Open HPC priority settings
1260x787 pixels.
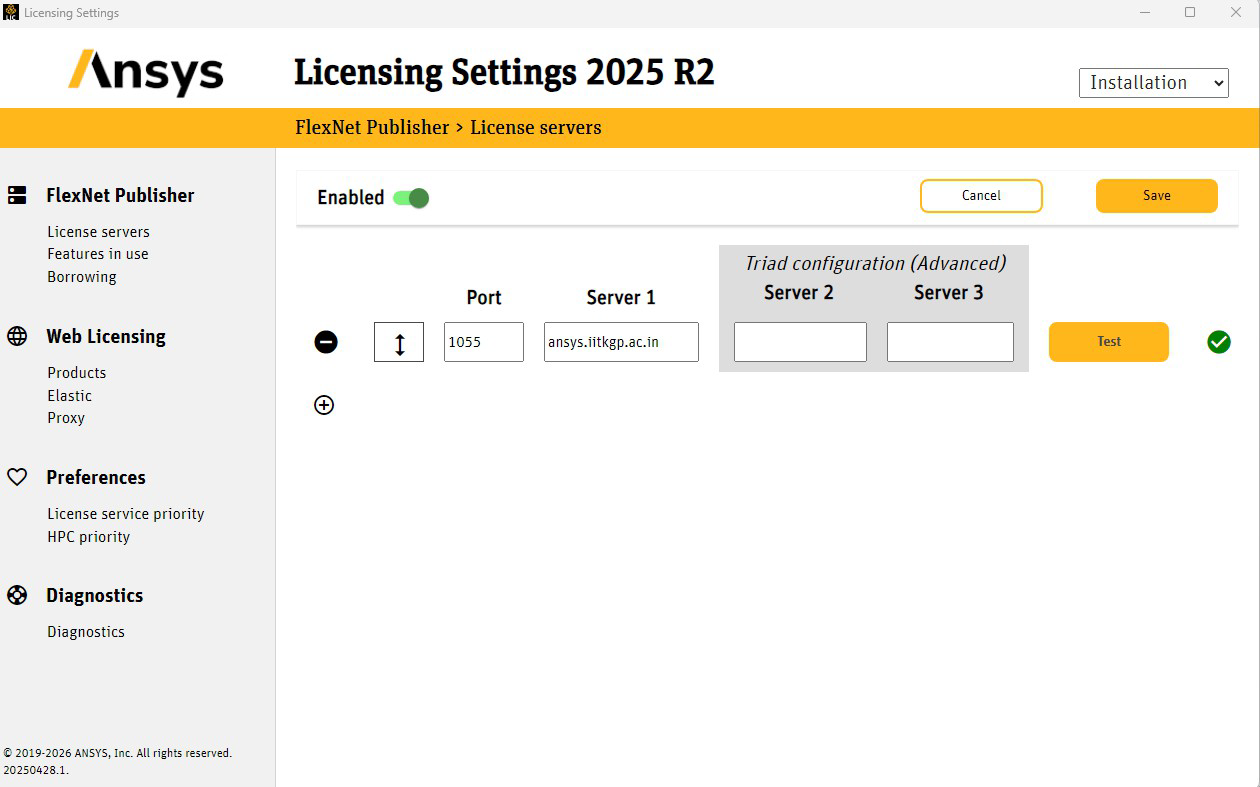point(89,537)
